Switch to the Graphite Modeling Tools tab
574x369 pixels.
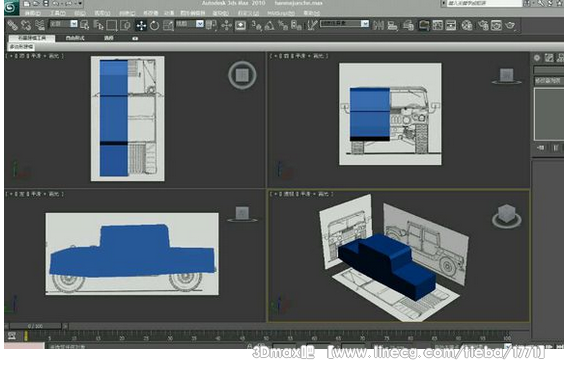click(x=32, y=38)
